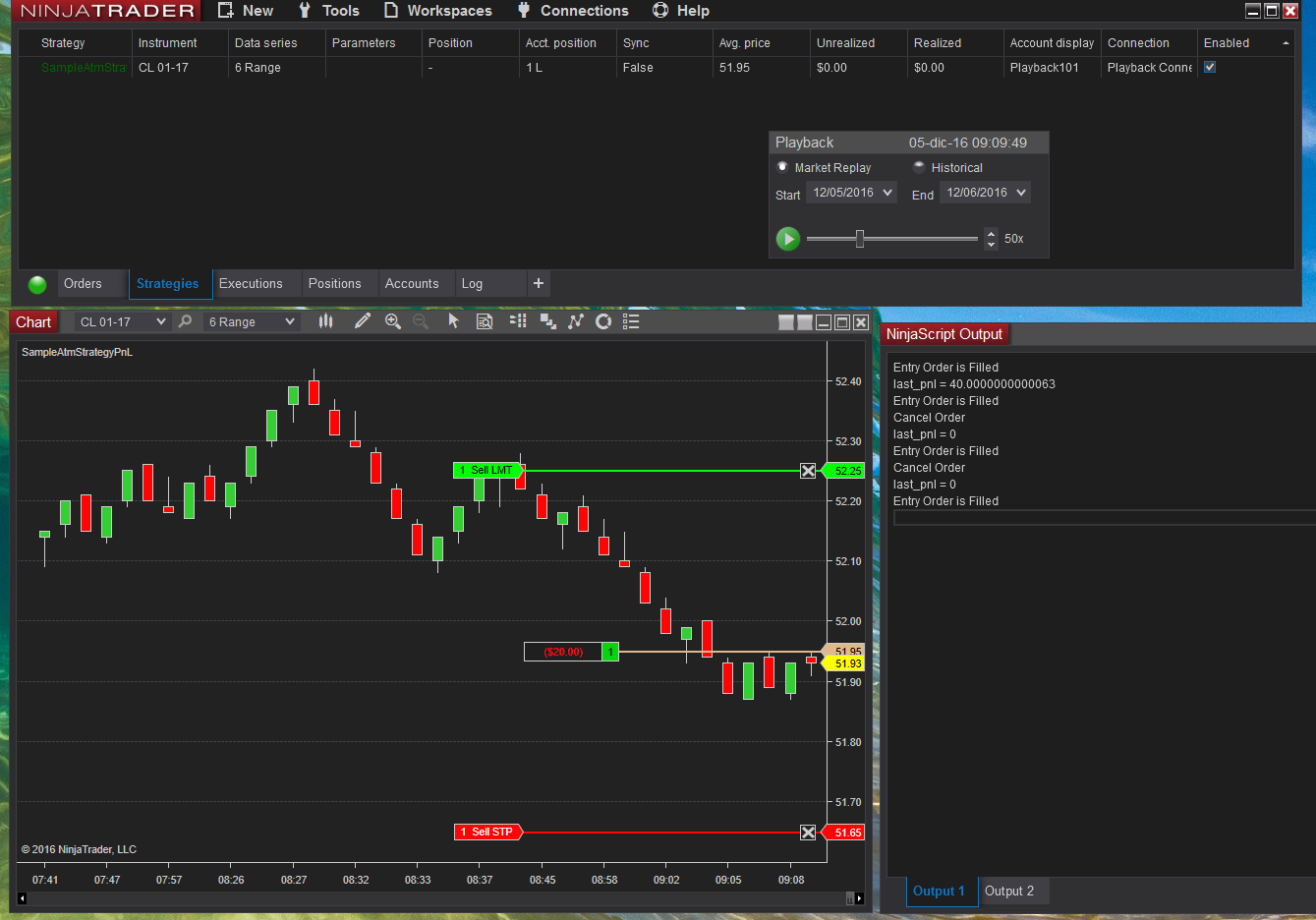The width and height of the screenshot is (1316, 920).
Task: Select the Historical radio button
Action: point(919,167)
